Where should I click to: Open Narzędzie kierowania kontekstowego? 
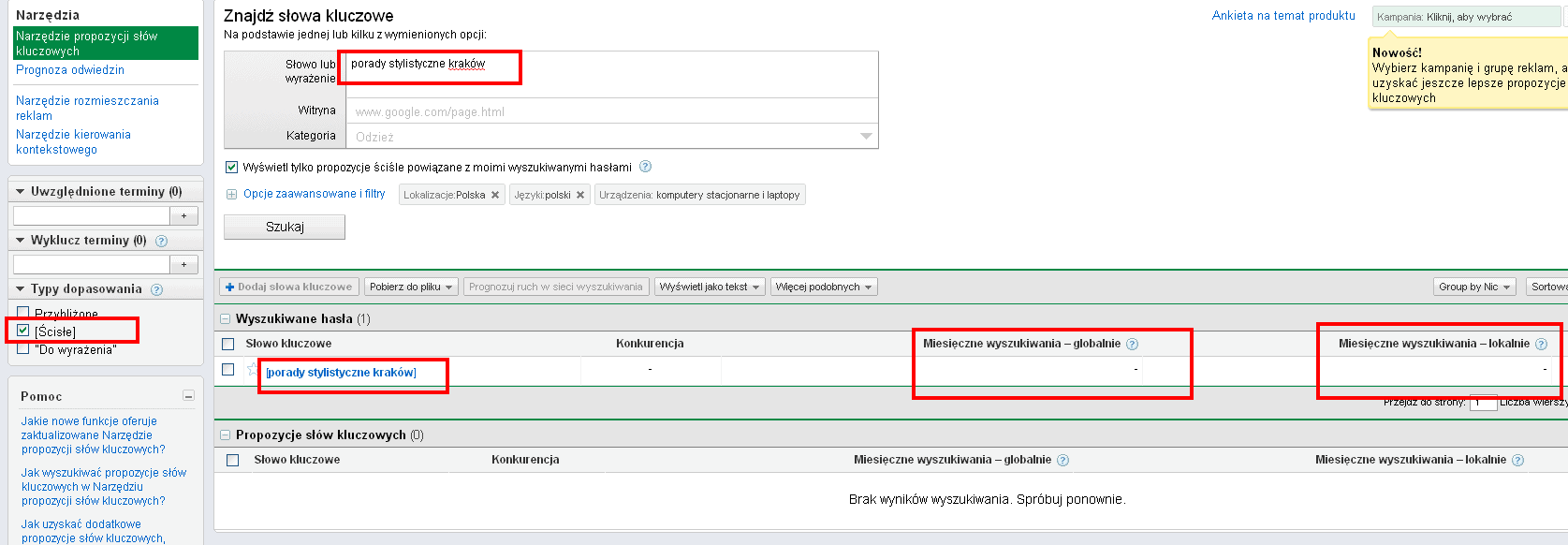73,141
